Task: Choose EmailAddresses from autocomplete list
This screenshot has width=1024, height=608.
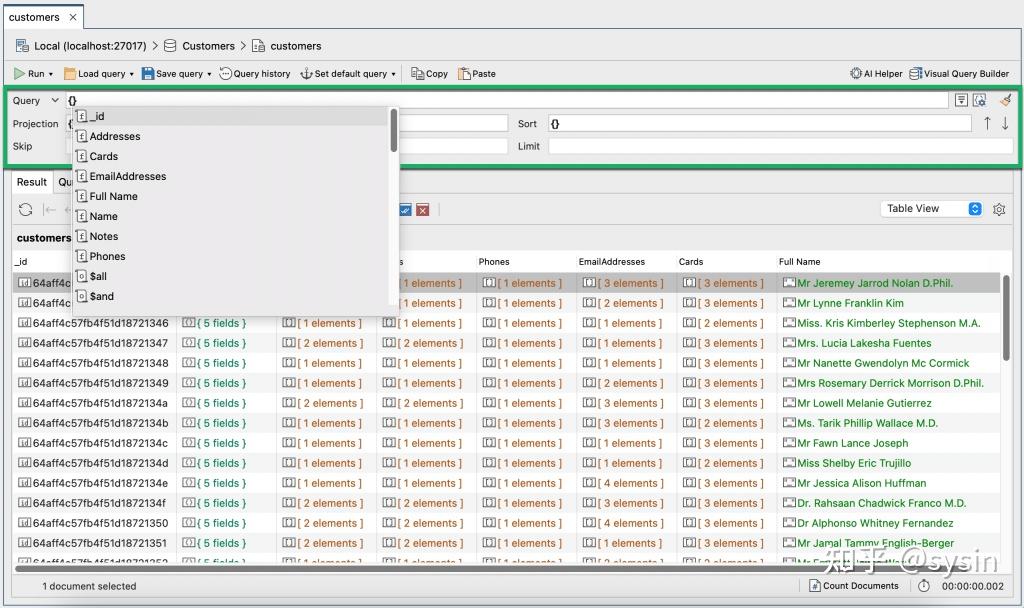Action: 230,176
